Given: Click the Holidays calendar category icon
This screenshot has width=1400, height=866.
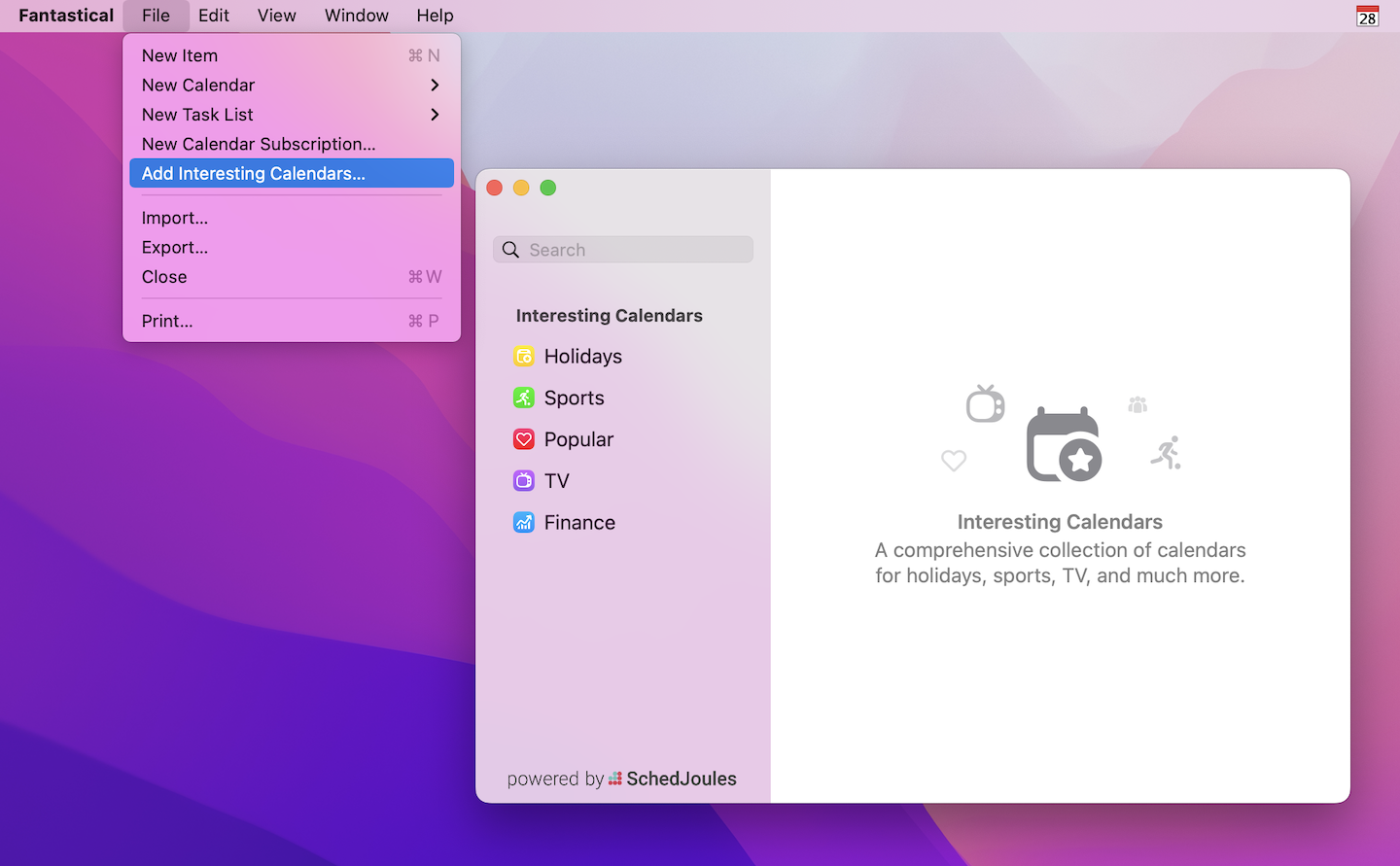Looking at the screenshot, I should (524, 357).
